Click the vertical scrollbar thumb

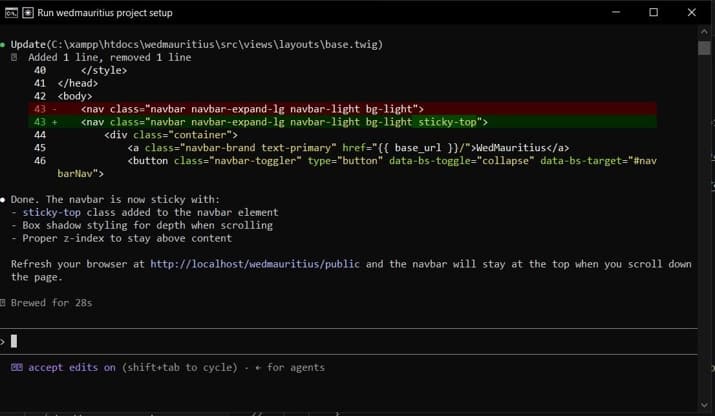point(704,48)
